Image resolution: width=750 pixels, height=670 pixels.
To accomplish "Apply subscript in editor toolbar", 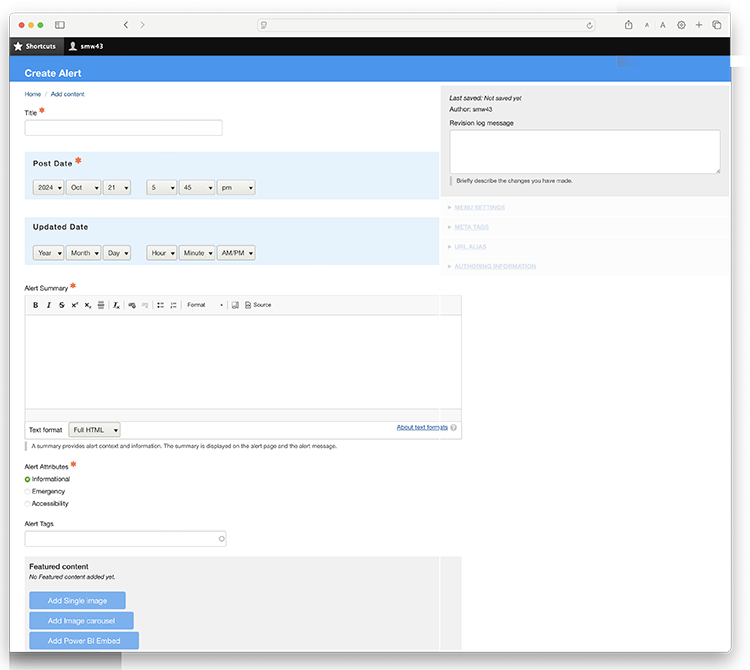I will pos(88,305).
